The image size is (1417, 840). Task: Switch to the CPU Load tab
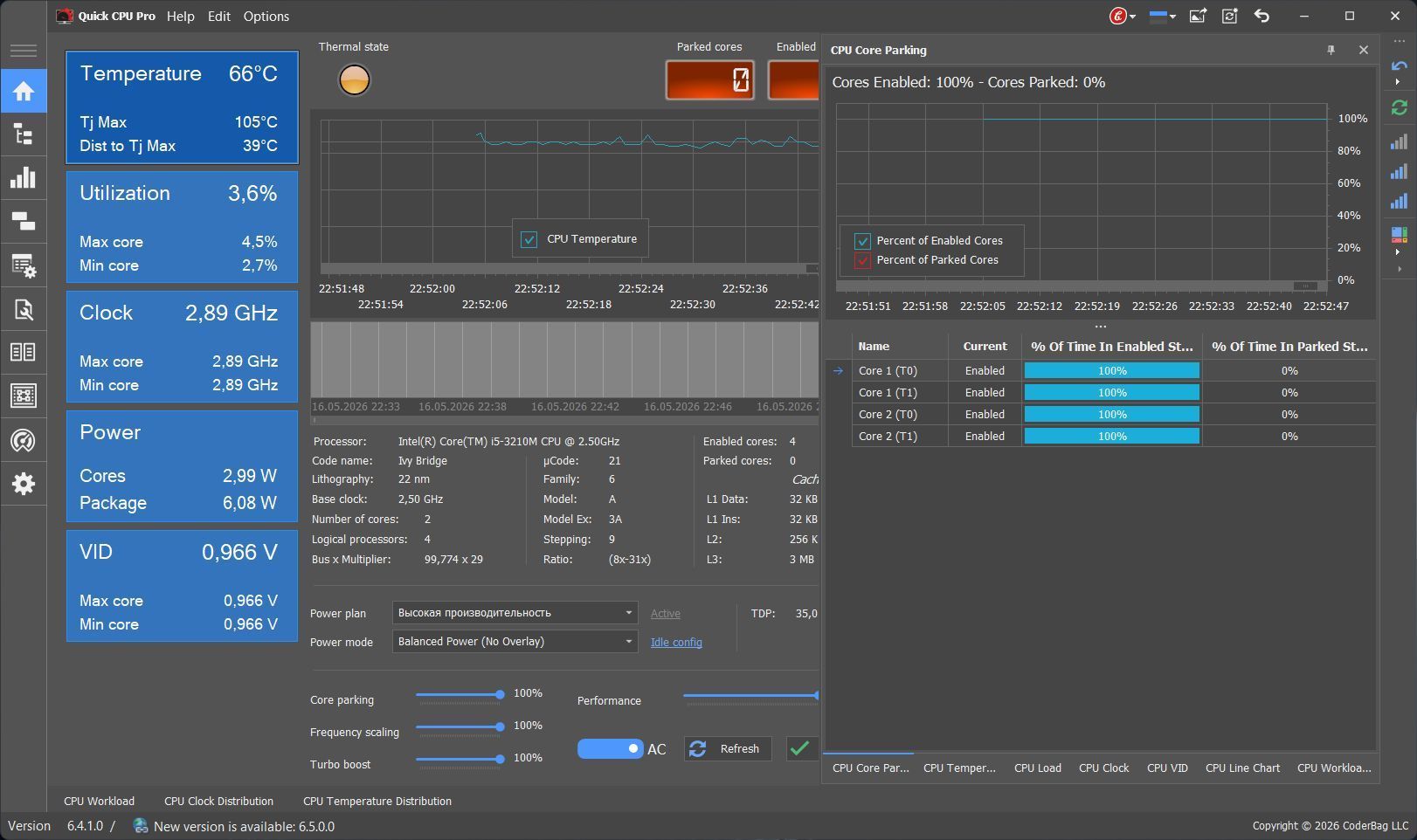coord(1037,768)
